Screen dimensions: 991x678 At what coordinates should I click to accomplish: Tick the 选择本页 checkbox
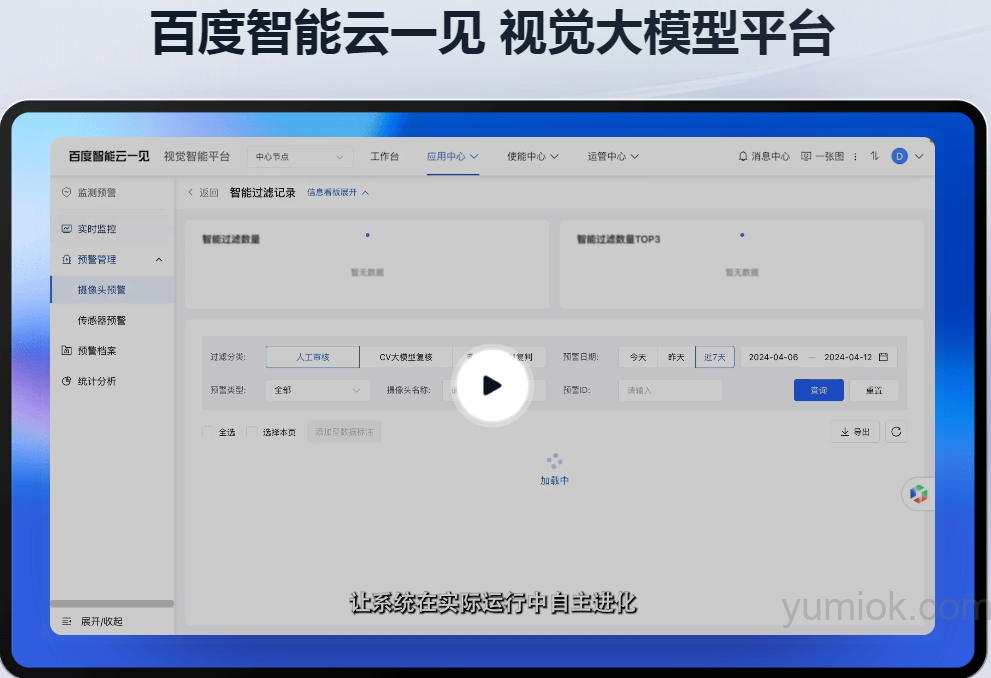point(252,432)
